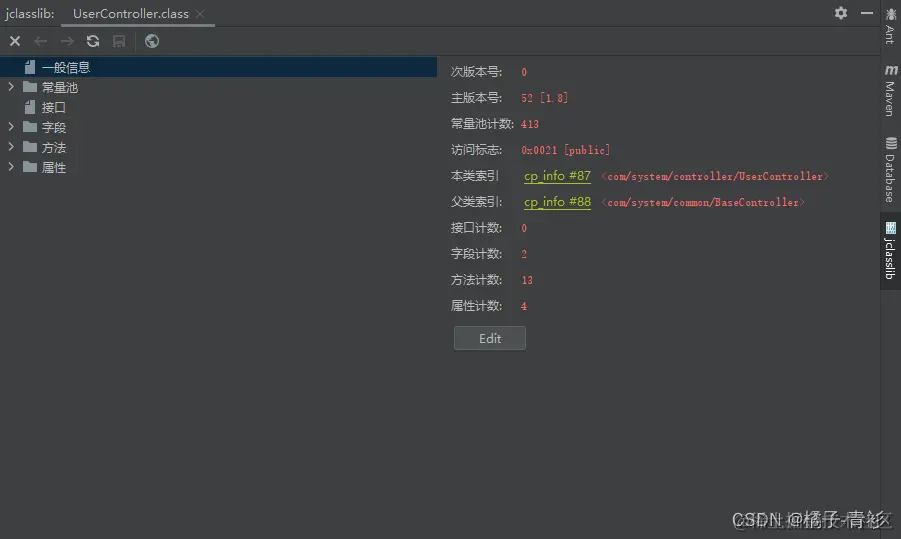Navigate back with left arrow icon
The width and height of the screenshot is (901, 539).
pos(40,41)
